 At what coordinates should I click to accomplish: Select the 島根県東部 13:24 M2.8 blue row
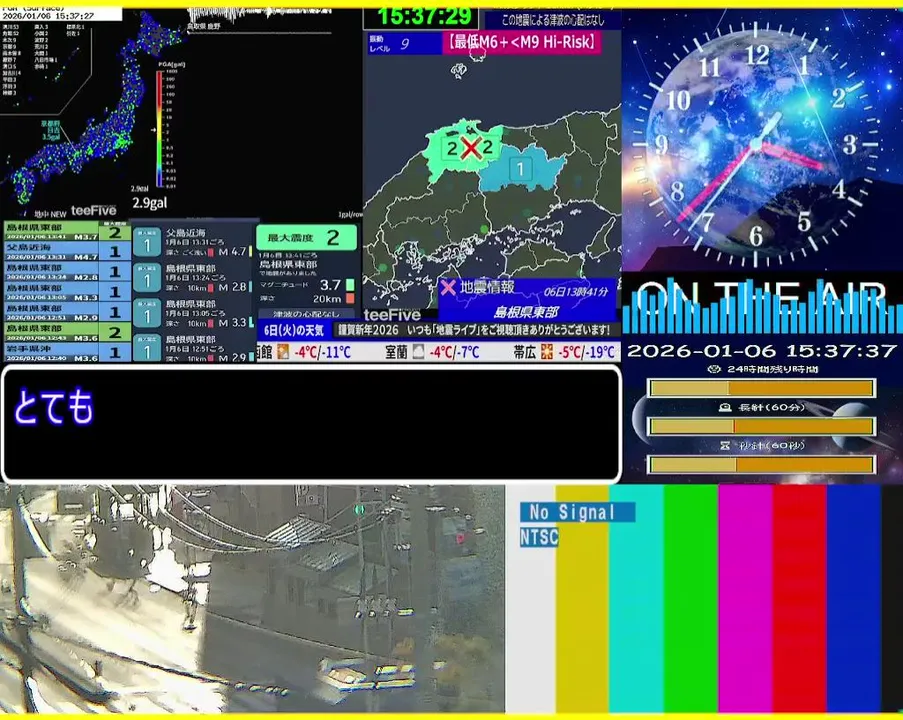[67, 272]
